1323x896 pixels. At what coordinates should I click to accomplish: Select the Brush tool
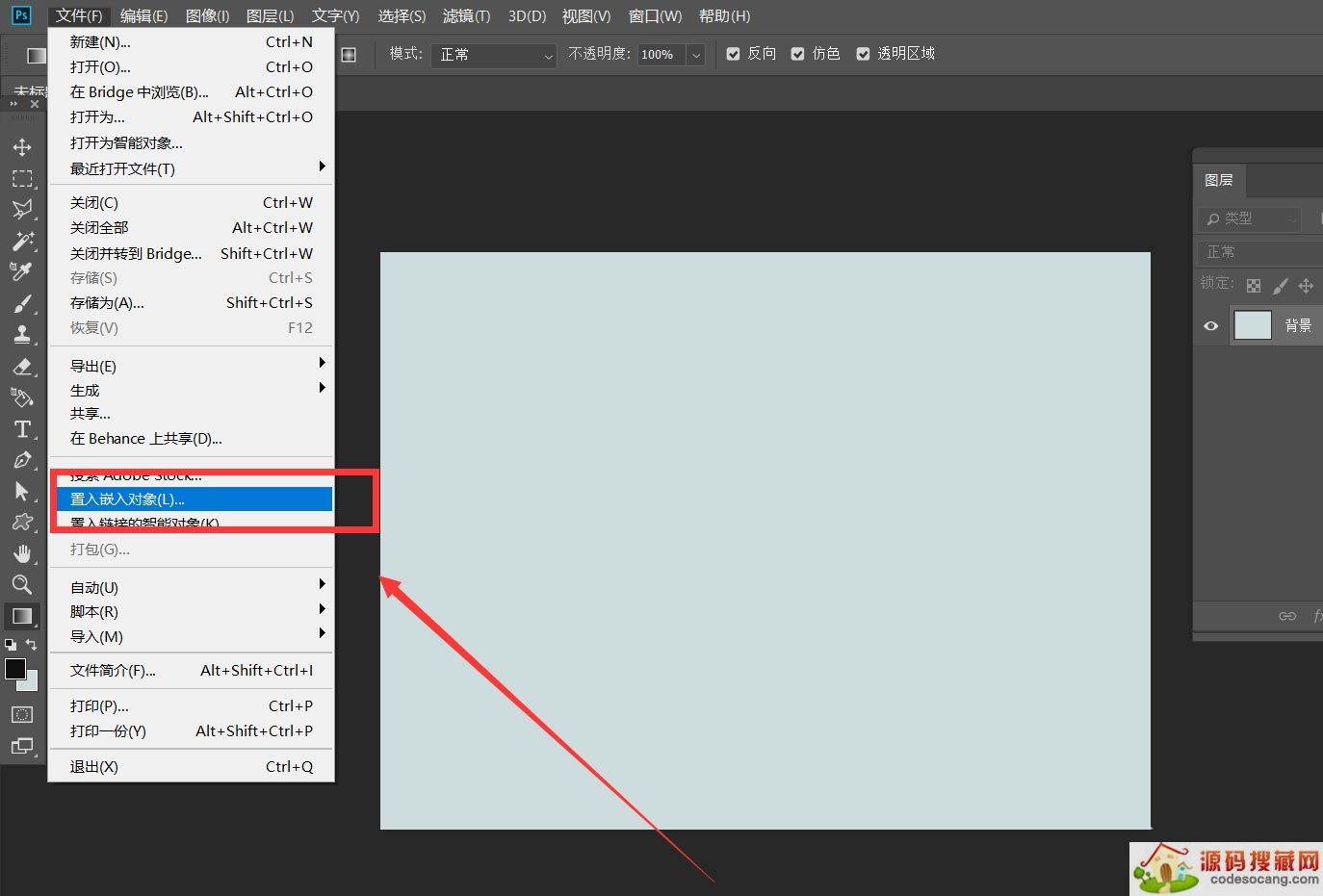(x=22, y=304)
